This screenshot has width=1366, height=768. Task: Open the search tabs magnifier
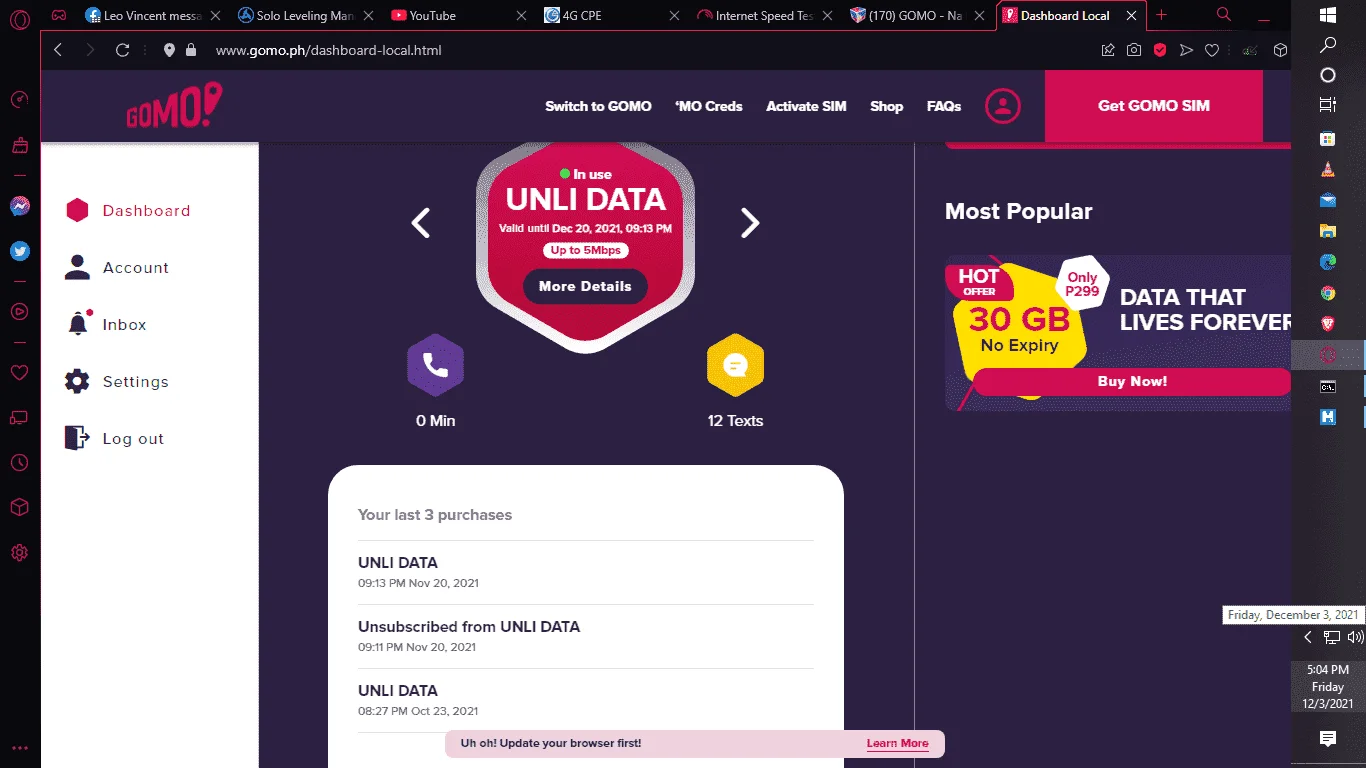[1224, 15]
